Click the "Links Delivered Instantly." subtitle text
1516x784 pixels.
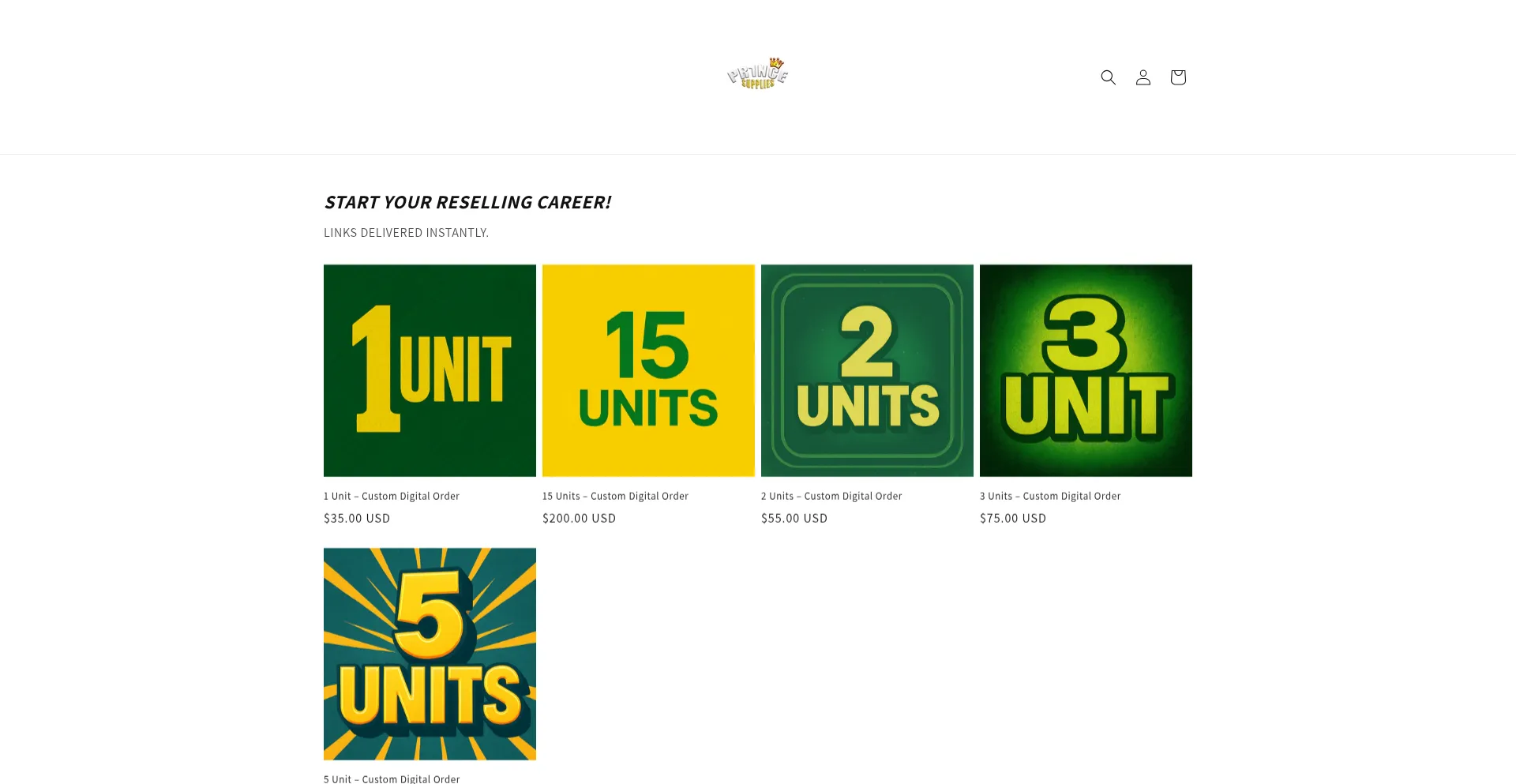[x=406, y=232]
